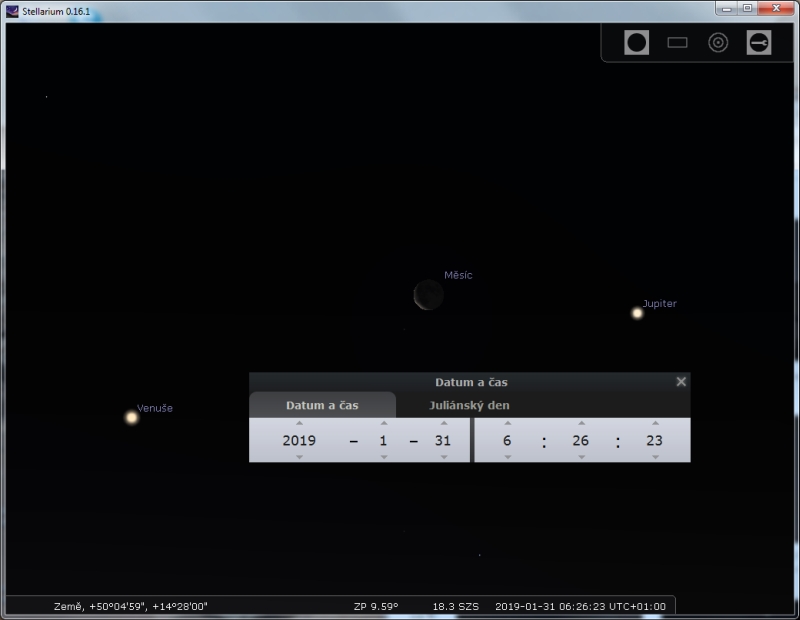The height and width of the screenshot is (620, 800).
Task: Switch to the Juliánský den tab
Action: (x=469, y=405)
